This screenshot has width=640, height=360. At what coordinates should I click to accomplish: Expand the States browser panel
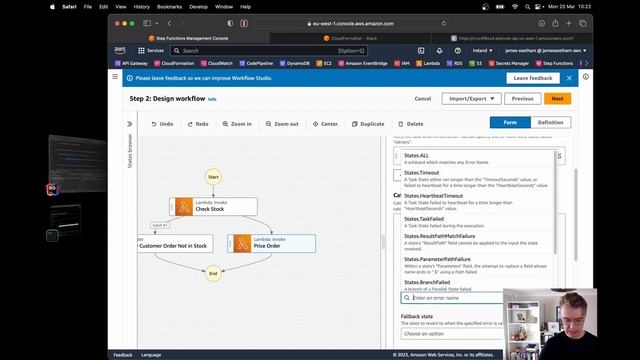tap(130, 124)
